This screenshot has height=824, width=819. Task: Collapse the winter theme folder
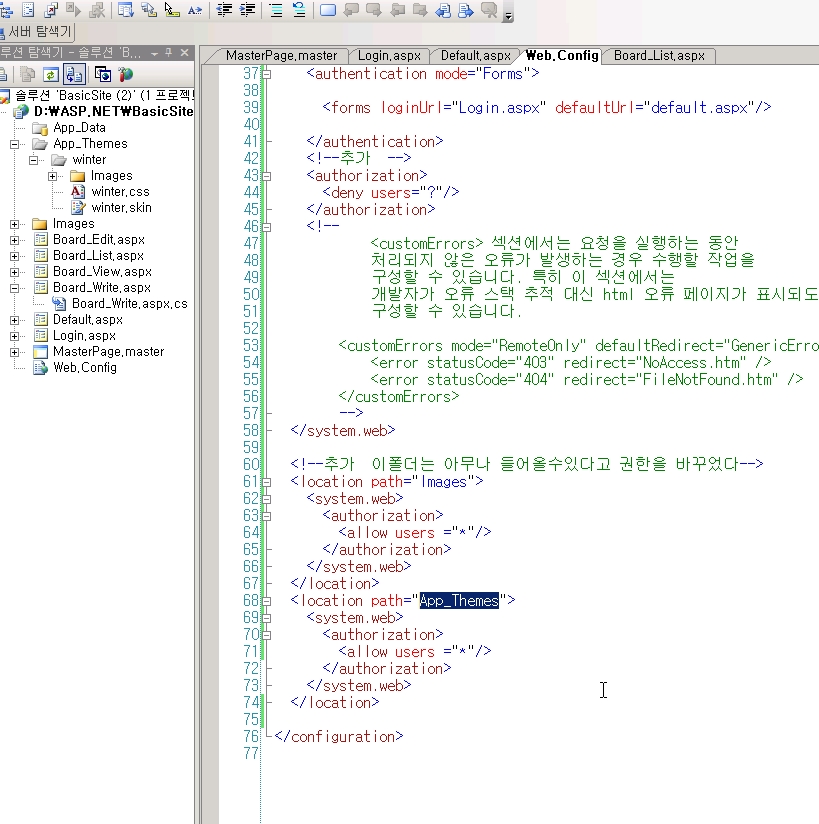point(34,160)
